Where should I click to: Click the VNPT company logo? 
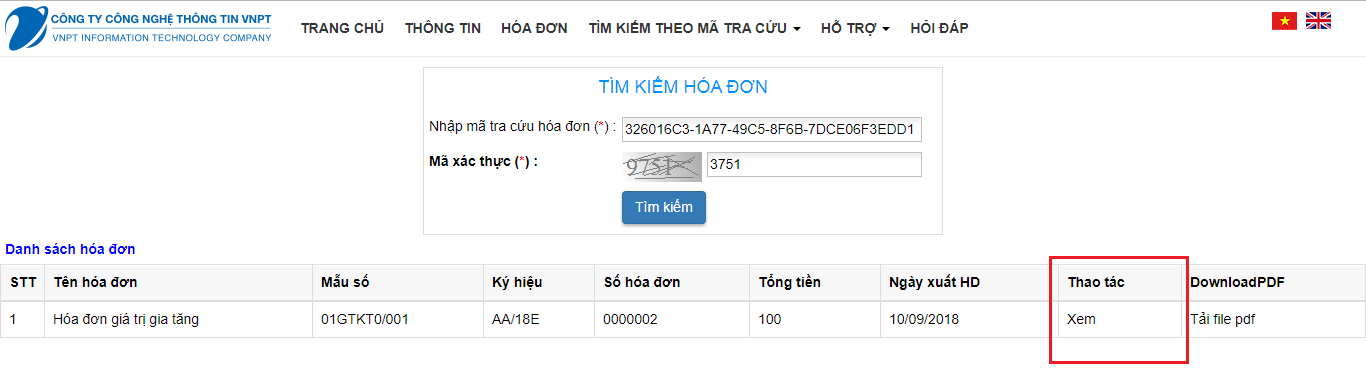pos(139,27)
